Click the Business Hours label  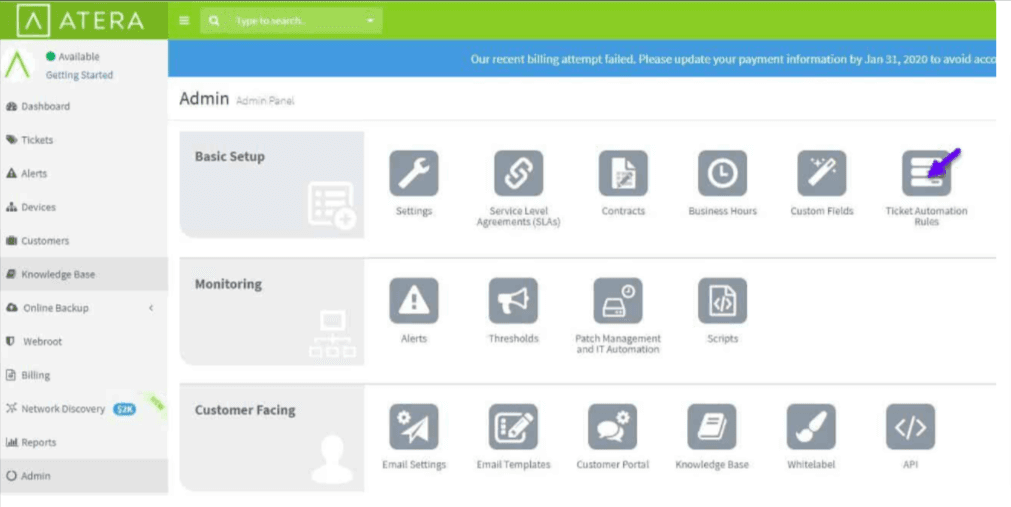click(722, 211)
